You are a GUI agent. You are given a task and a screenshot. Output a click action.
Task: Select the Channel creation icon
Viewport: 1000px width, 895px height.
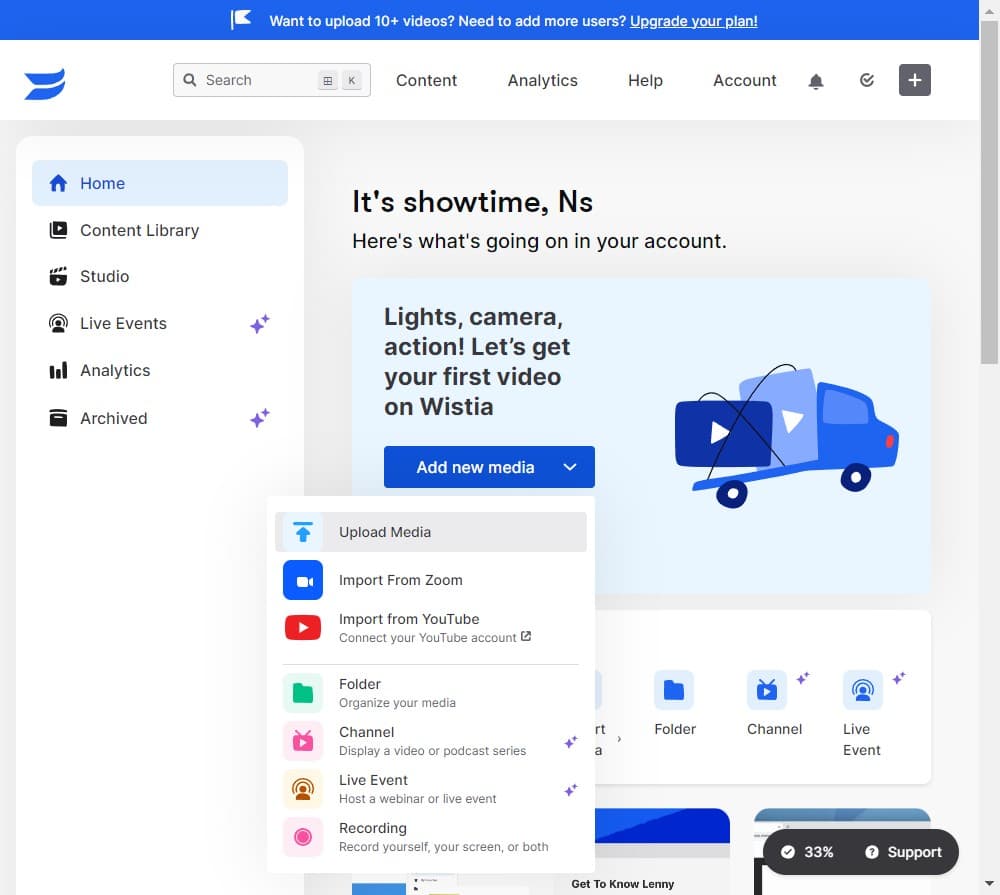click(x=767, y=689)
